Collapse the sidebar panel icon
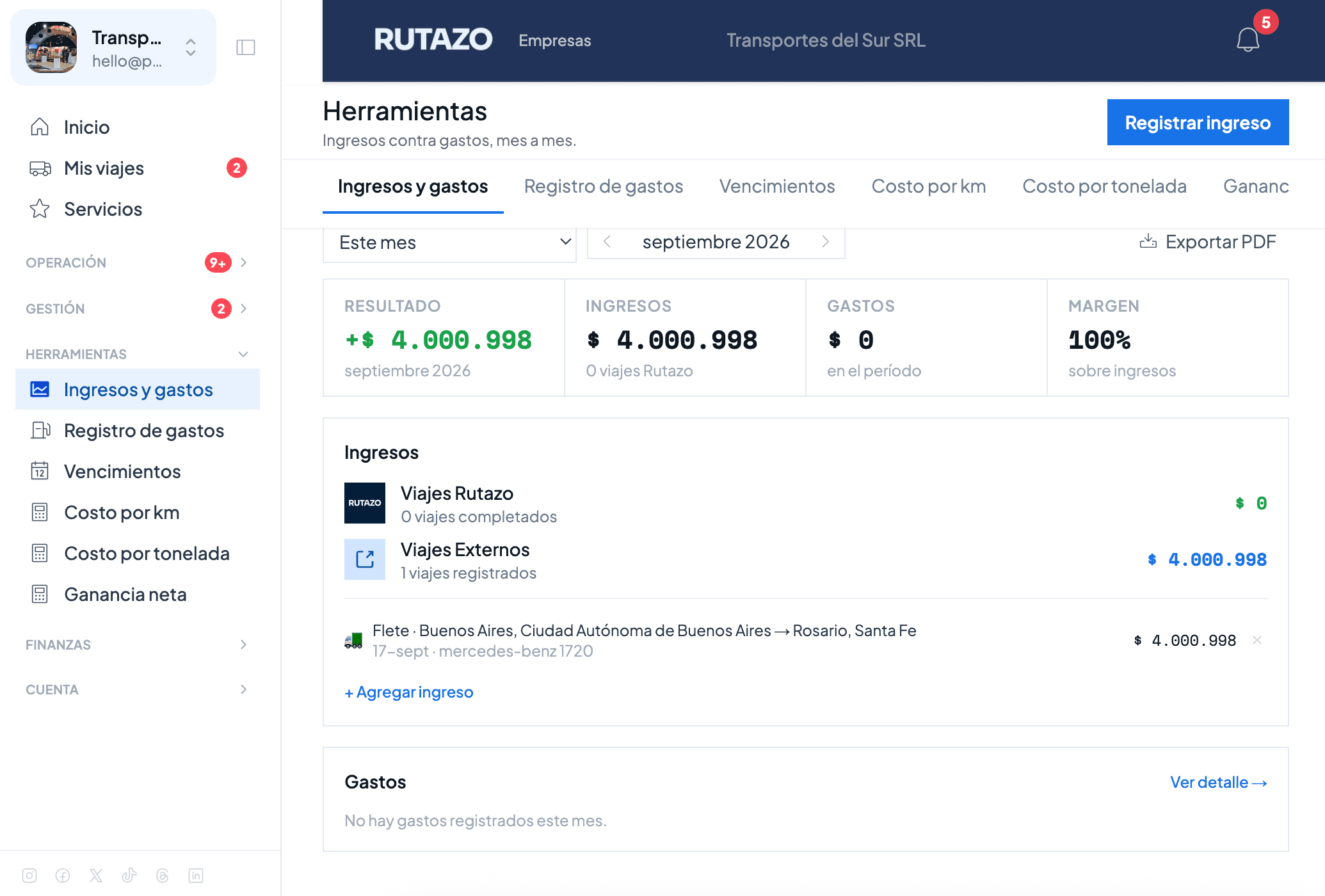 246,47
